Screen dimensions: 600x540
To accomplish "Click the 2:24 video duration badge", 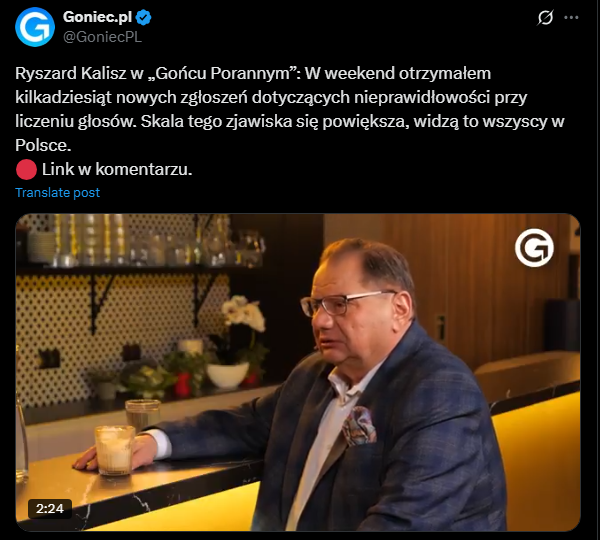I will pos(50,509).
